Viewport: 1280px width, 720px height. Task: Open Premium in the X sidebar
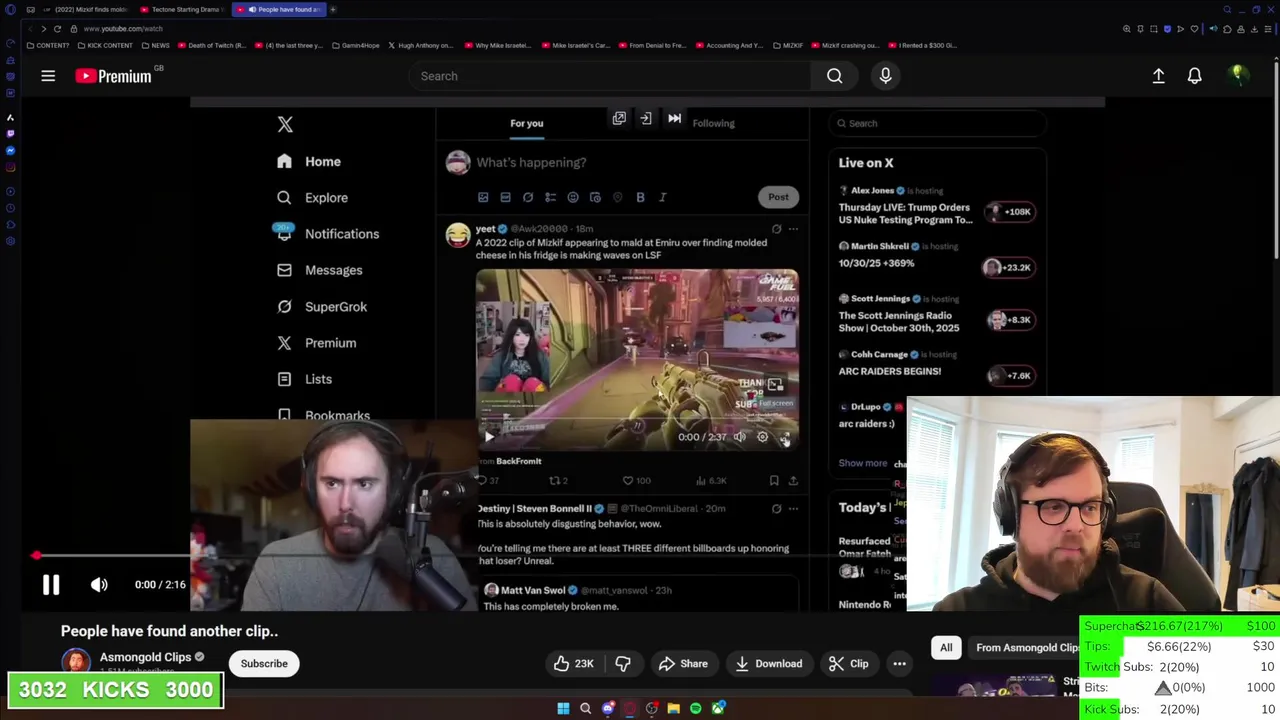pyautogui.click(x=316, y=343)
